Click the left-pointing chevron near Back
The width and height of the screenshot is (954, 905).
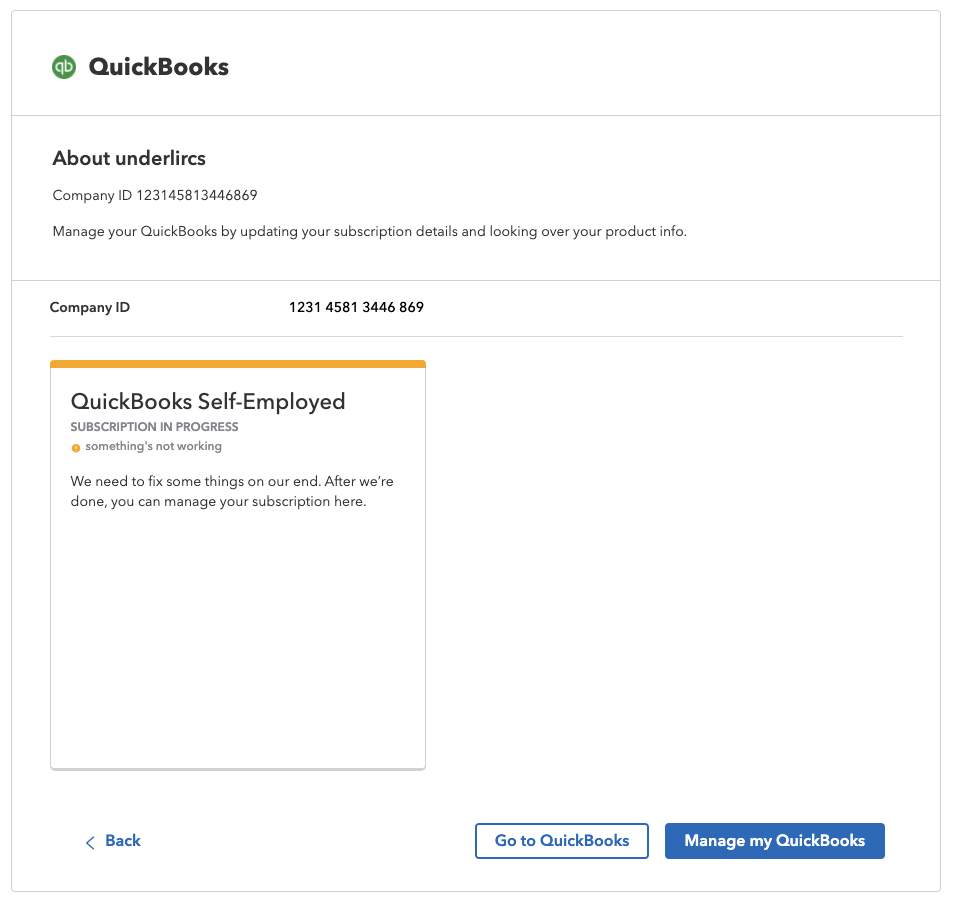(90, 842)
